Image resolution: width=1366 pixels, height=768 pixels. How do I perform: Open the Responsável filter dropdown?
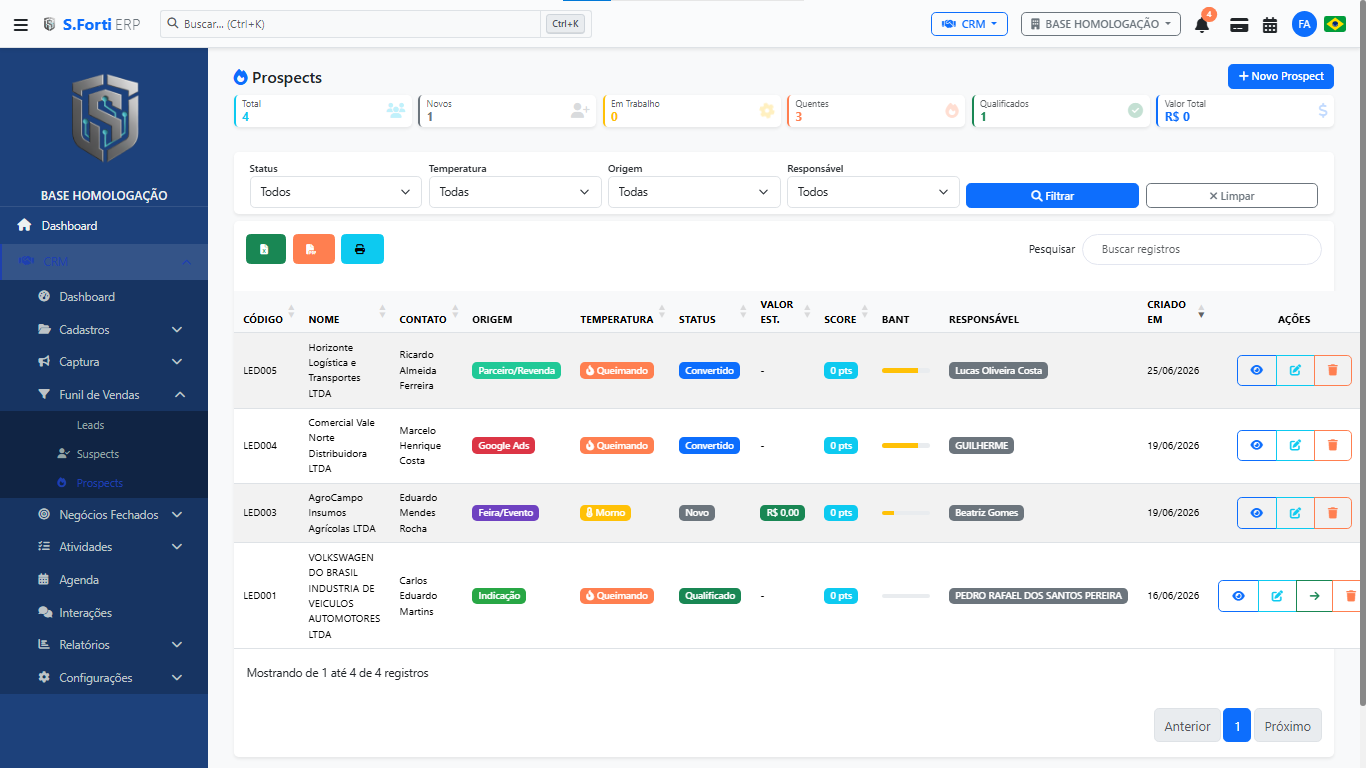click(873, 192)
